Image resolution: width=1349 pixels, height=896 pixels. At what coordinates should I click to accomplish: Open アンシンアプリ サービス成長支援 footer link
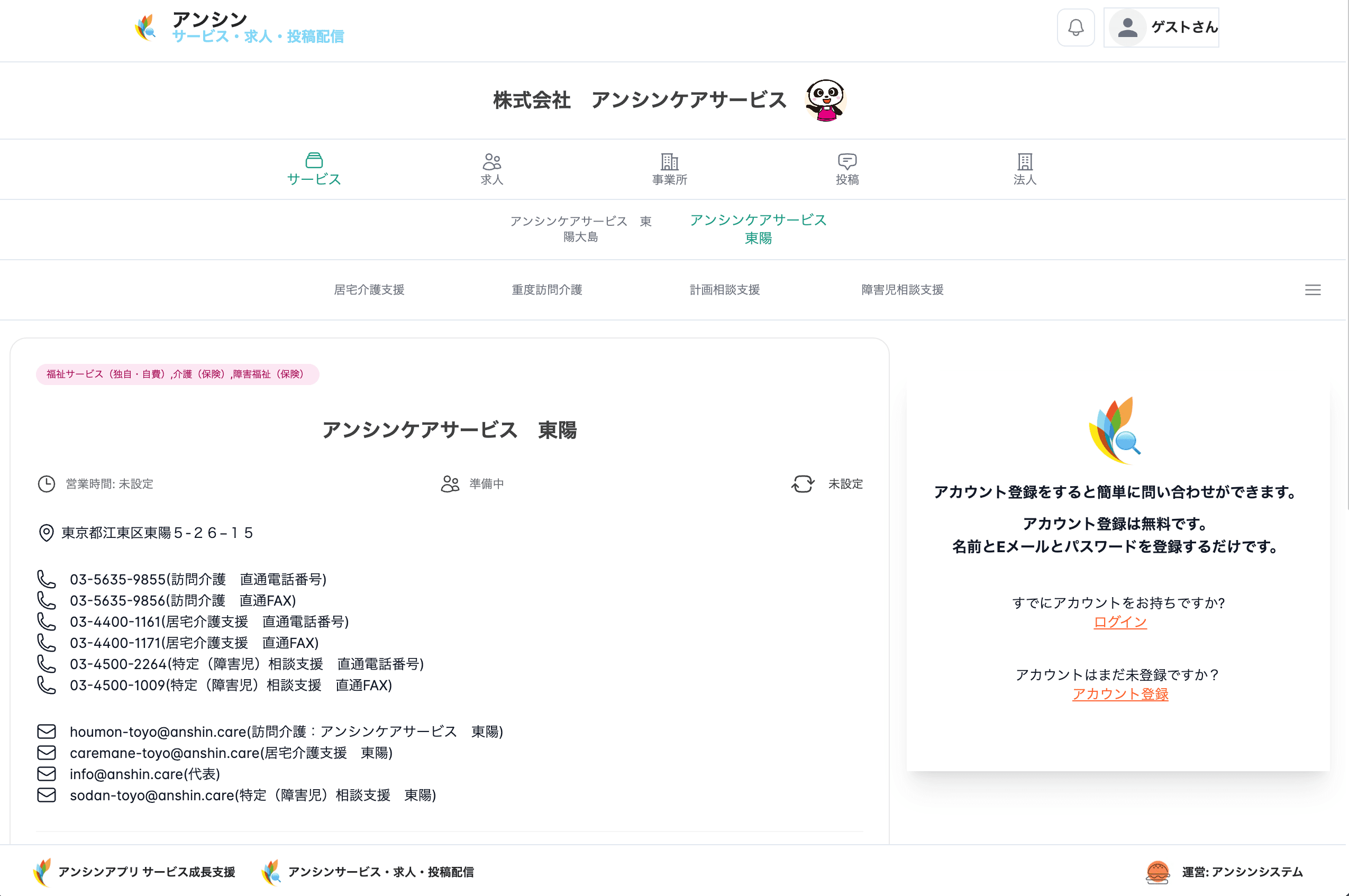coord(134,872)
